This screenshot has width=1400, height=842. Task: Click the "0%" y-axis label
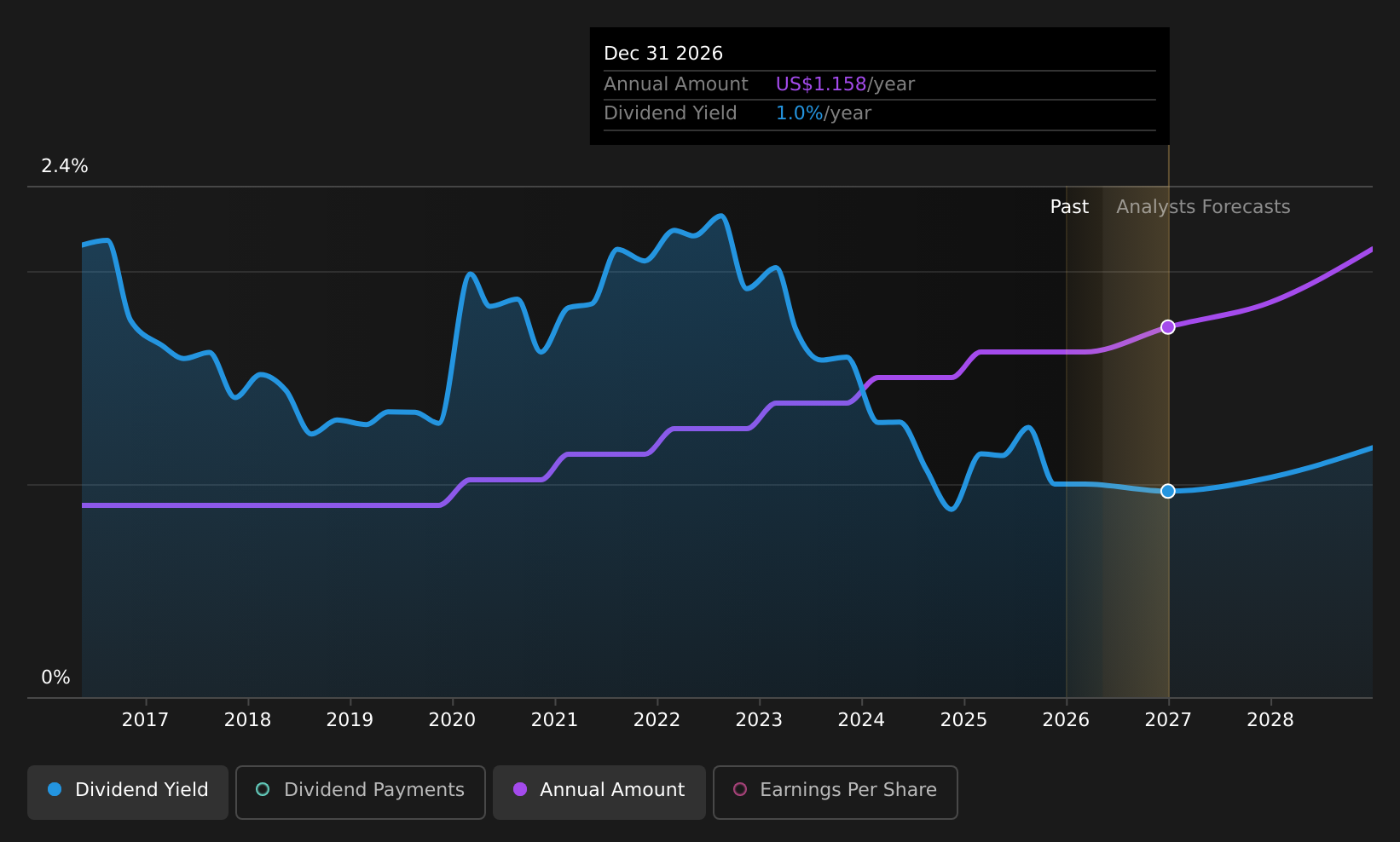pos(56,678)
